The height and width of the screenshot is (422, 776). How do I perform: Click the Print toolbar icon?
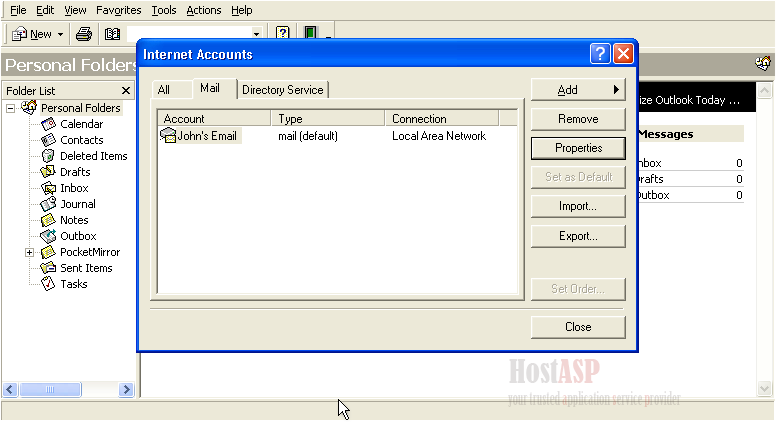(x=84, y=34)
